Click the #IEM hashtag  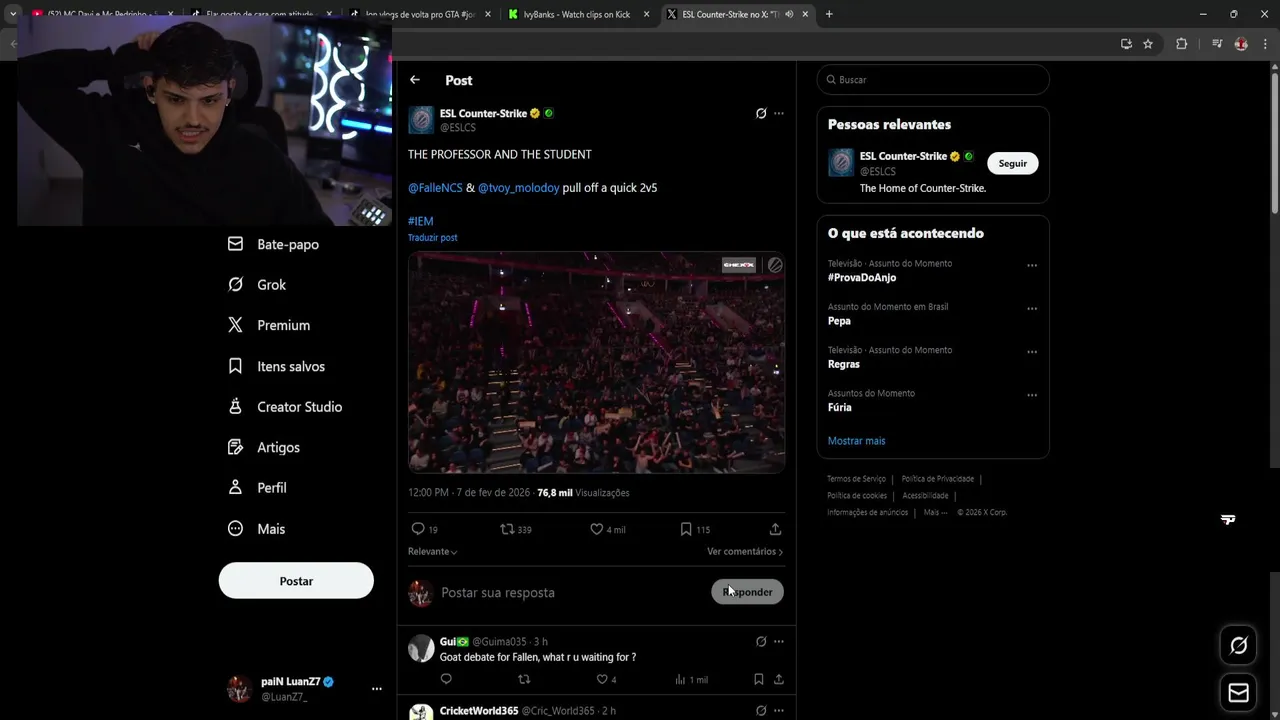[420, 221]
